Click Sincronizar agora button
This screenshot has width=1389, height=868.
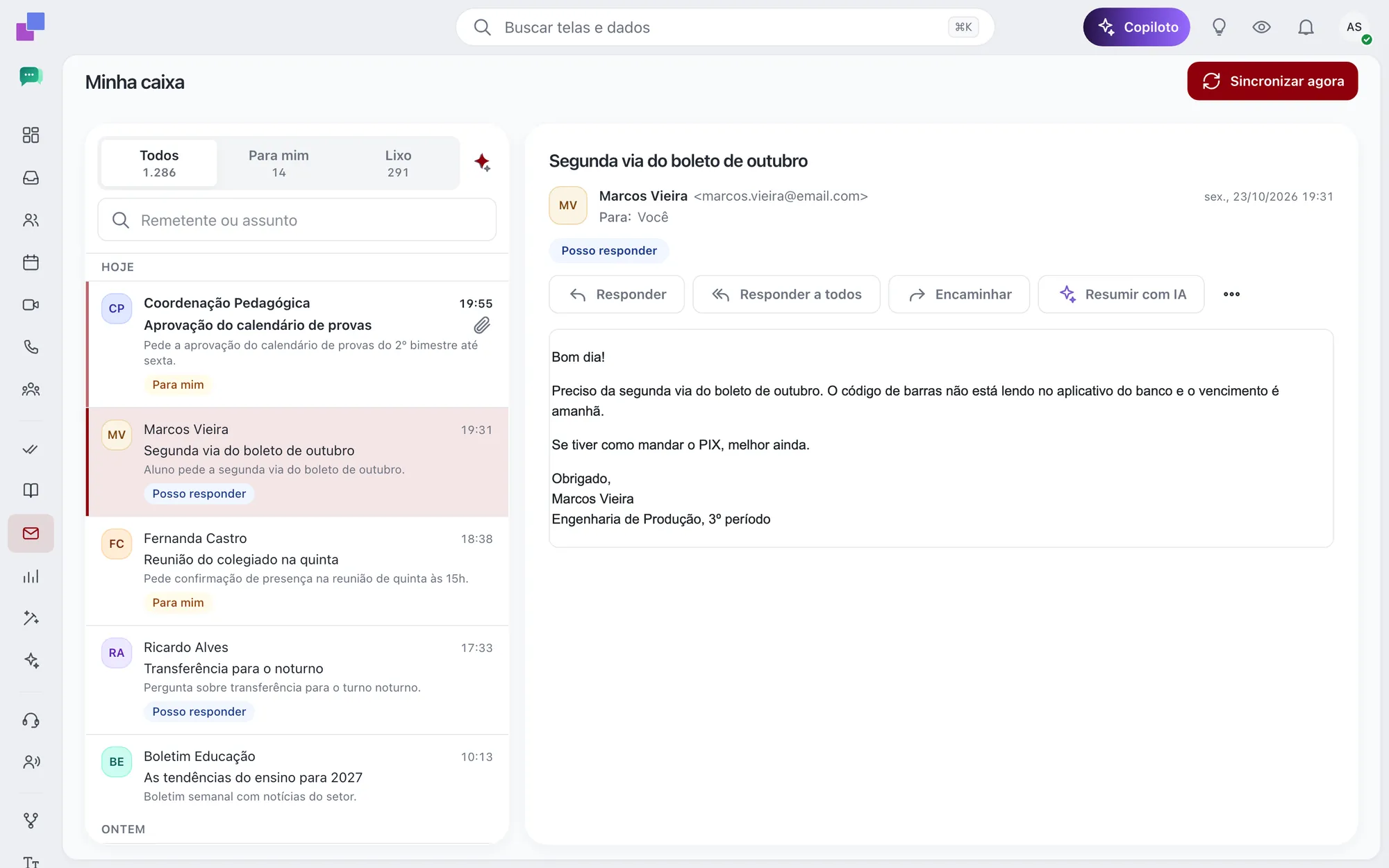pyautogui.click(x=1272, y=81)
